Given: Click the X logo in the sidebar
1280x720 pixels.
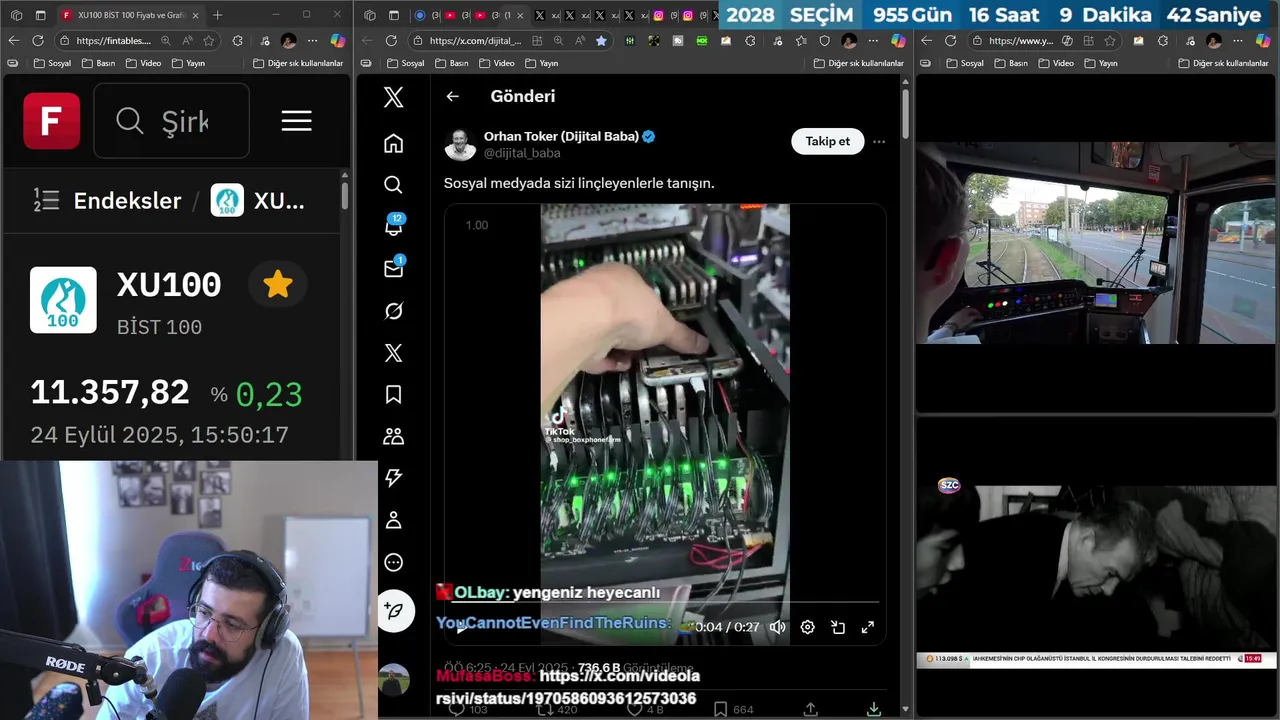Looking at the screenshot, I should click(x=394, y=97).
